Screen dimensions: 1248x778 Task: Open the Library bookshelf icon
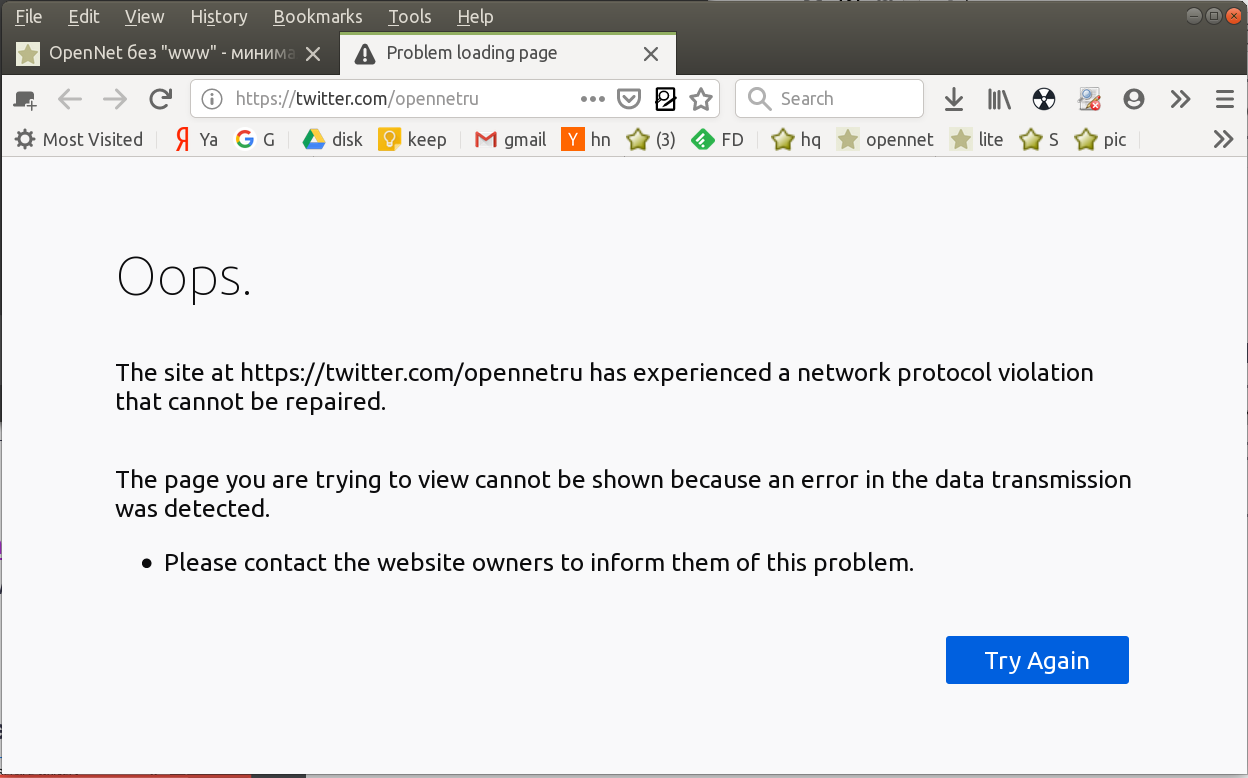tap(999, 99)
